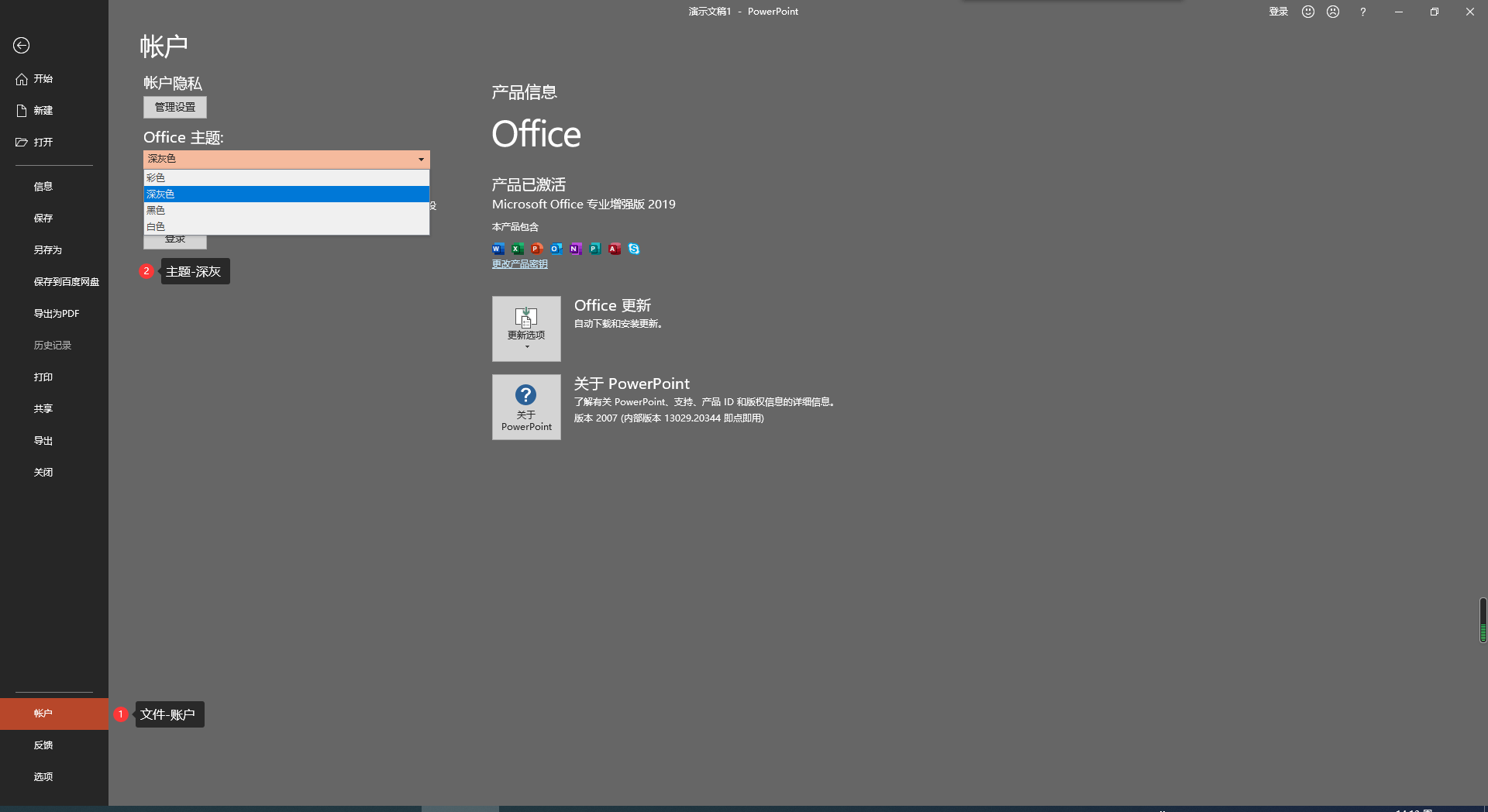Open the 打印 page
1488x812 pixels.
[x=43, y=377]
